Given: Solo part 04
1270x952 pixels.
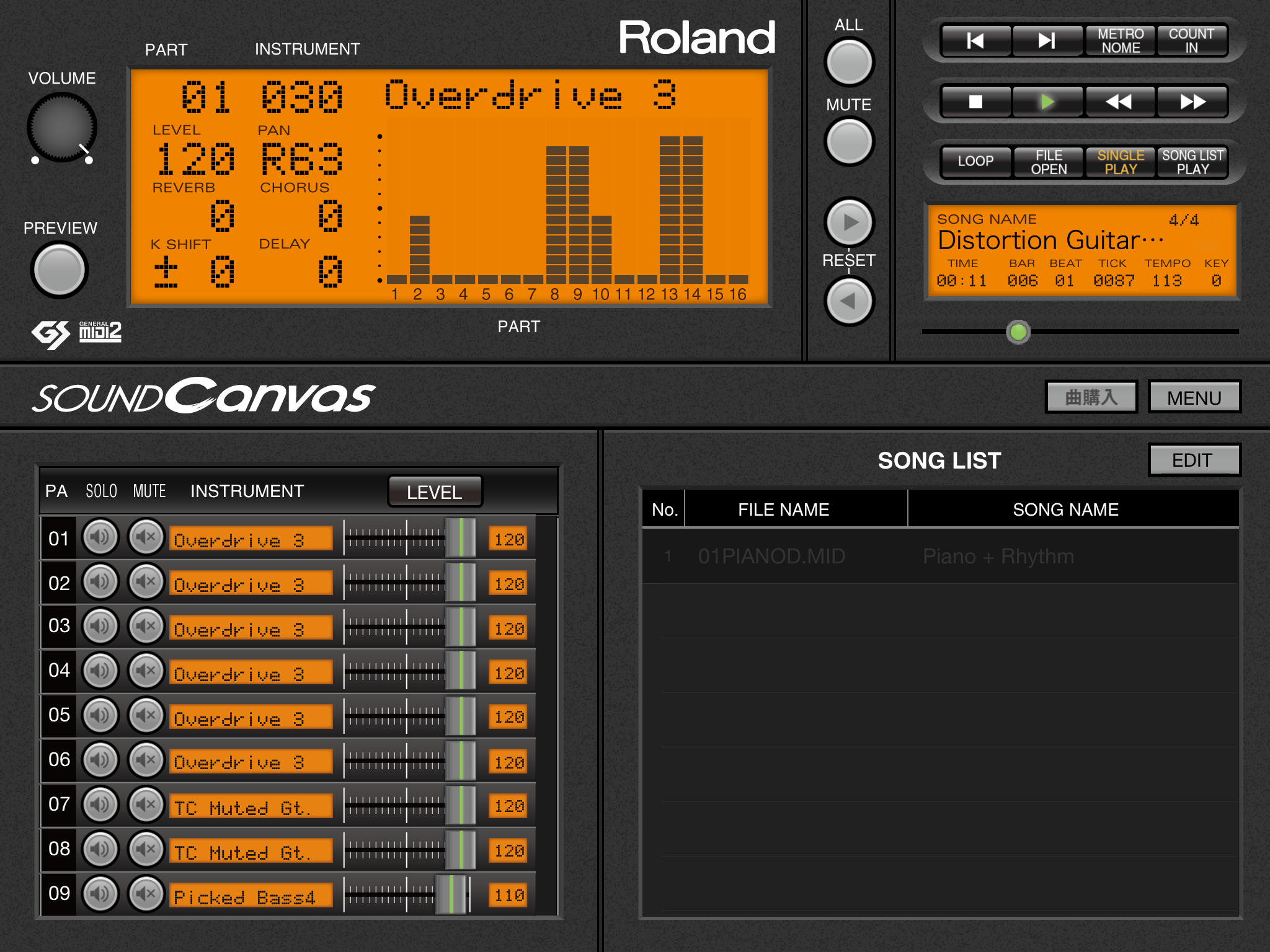Looking at the screenshot, I should tap(100, 671).
